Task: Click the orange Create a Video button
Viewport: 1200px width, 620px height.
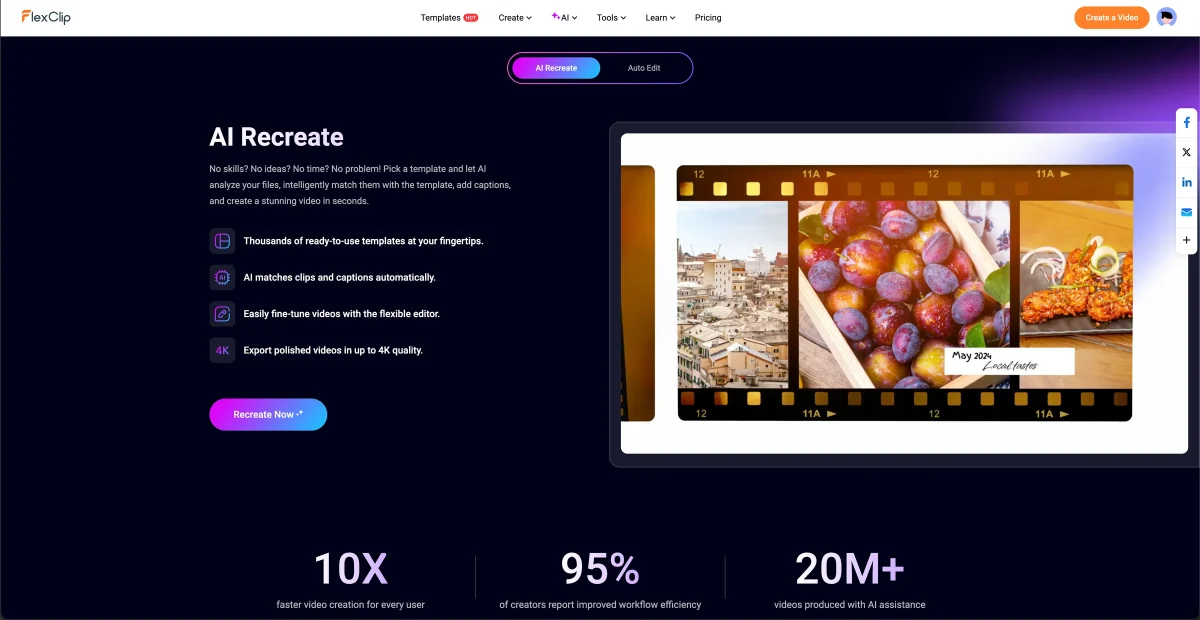Action: pos(1111,17)
